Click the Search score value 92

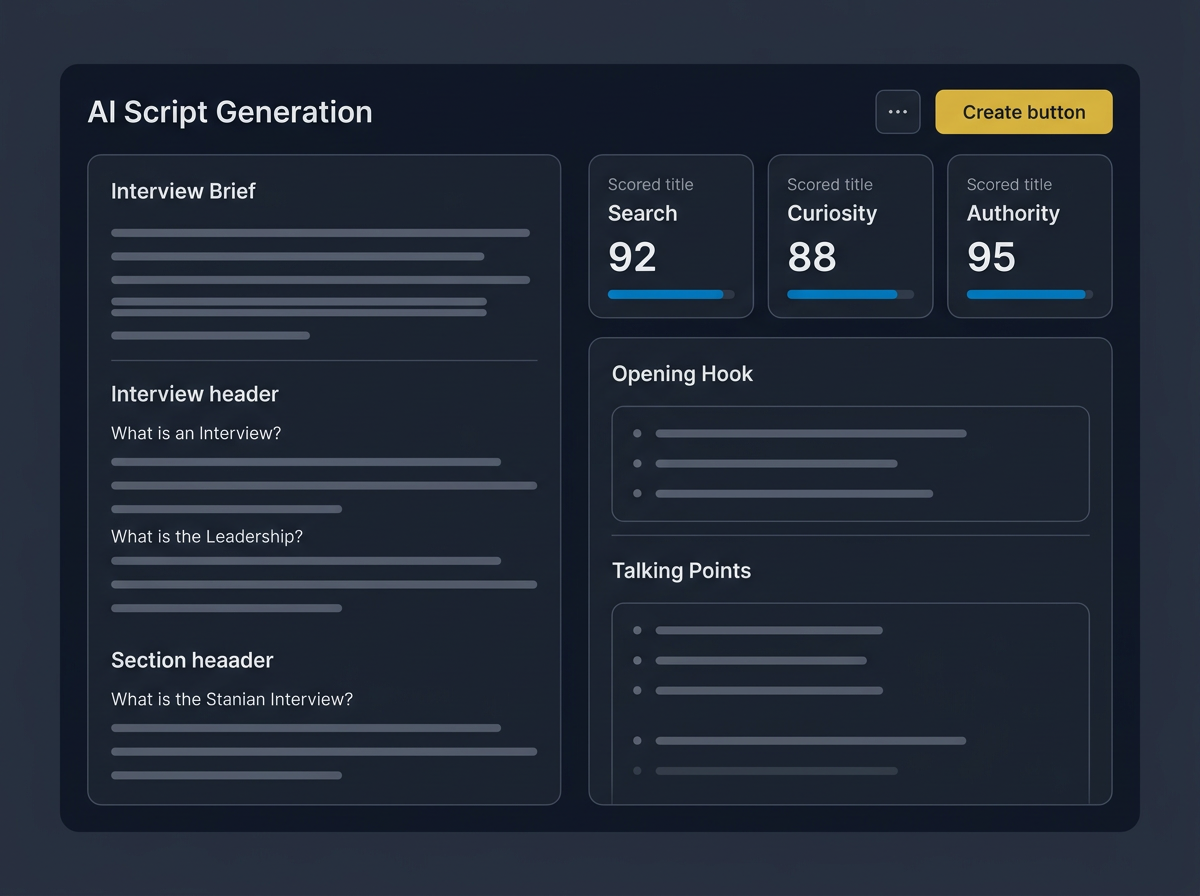[632, 257]
